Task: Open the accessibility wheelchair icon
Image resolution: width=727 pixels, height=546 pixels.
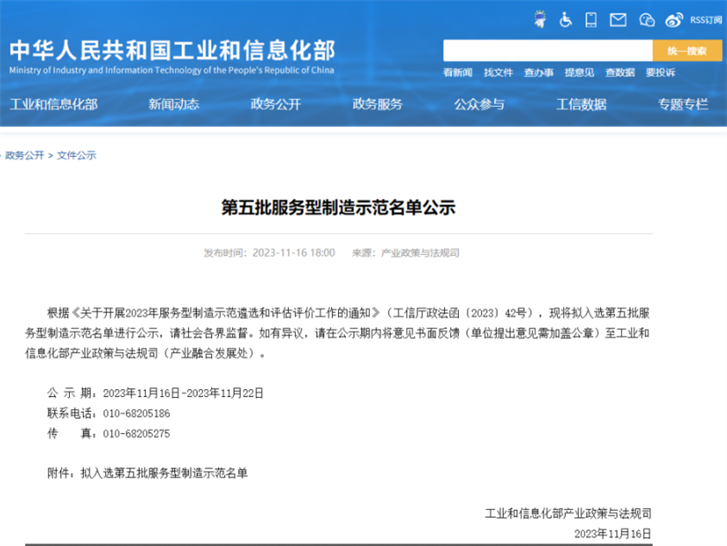Action: pos(565,20)
